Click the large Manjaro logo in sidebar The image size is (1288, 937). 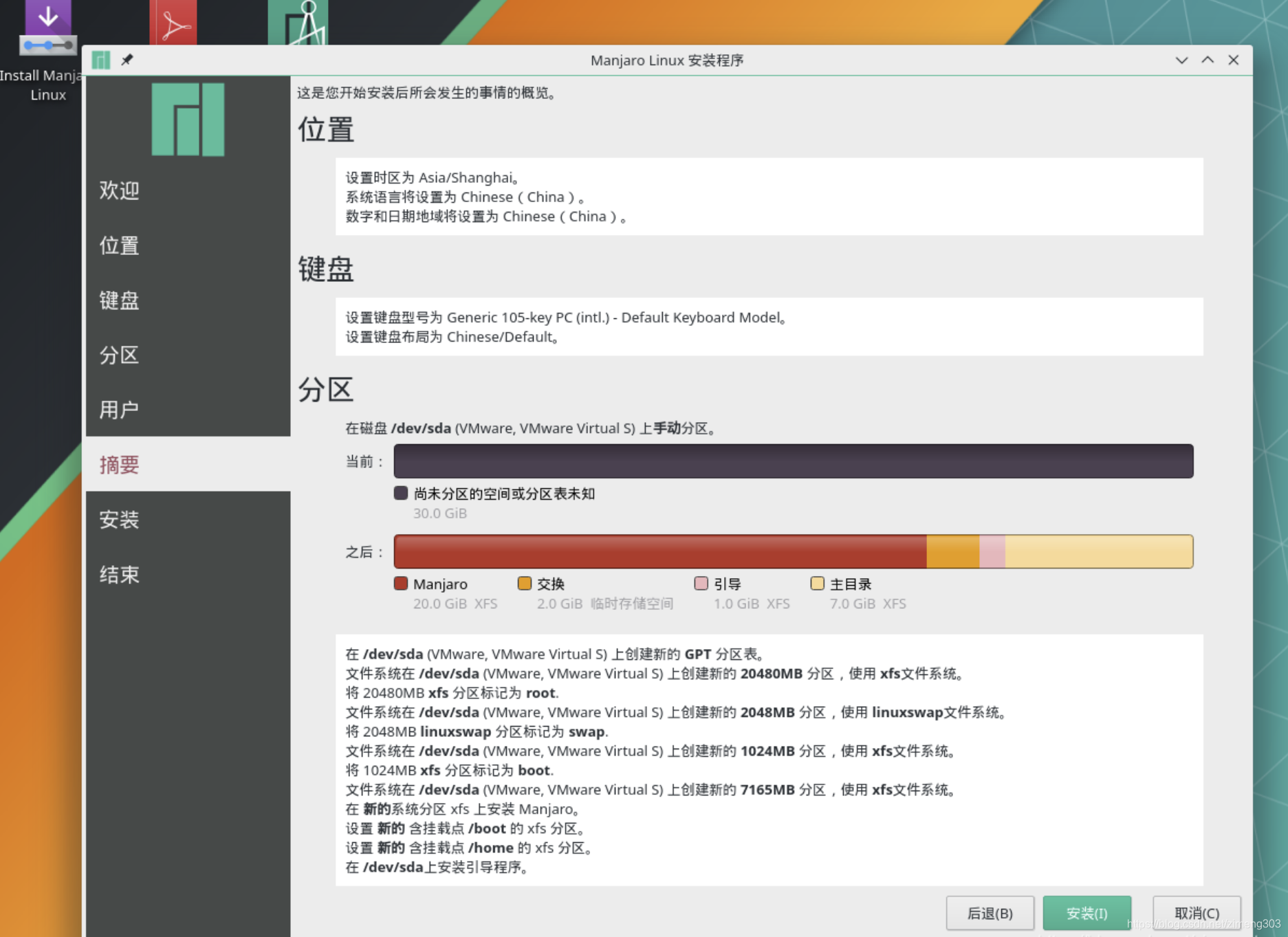(188, 120)
